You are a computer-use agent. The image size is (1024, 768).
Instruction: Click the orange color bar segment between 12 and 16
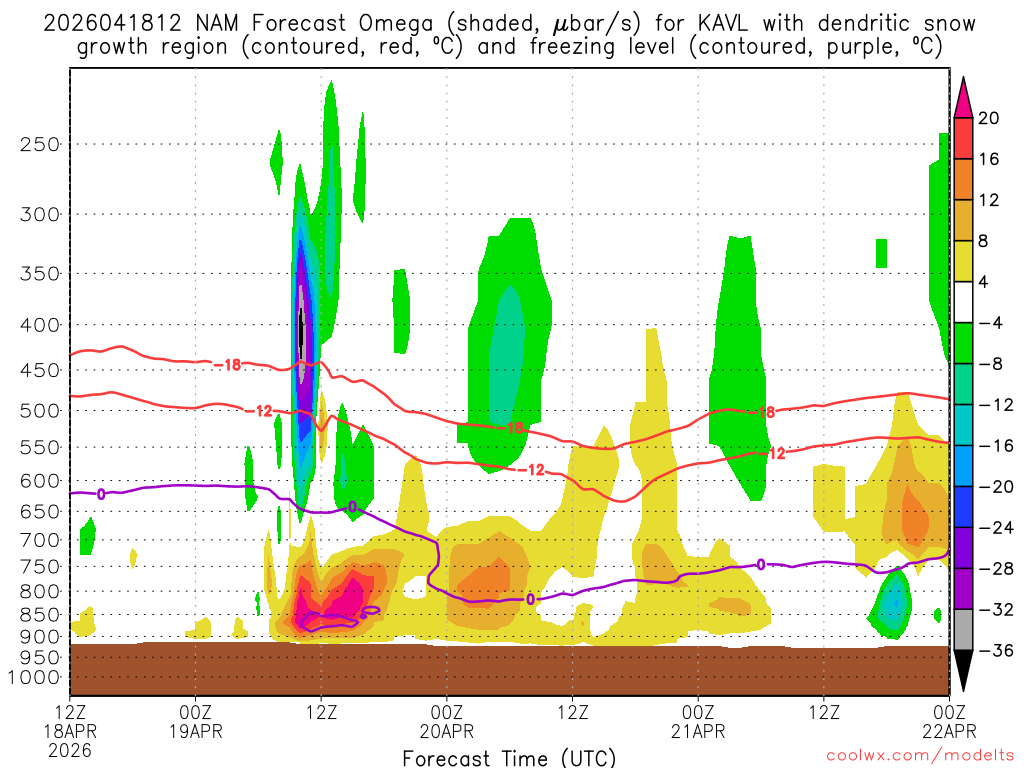[x=963, y=180]
